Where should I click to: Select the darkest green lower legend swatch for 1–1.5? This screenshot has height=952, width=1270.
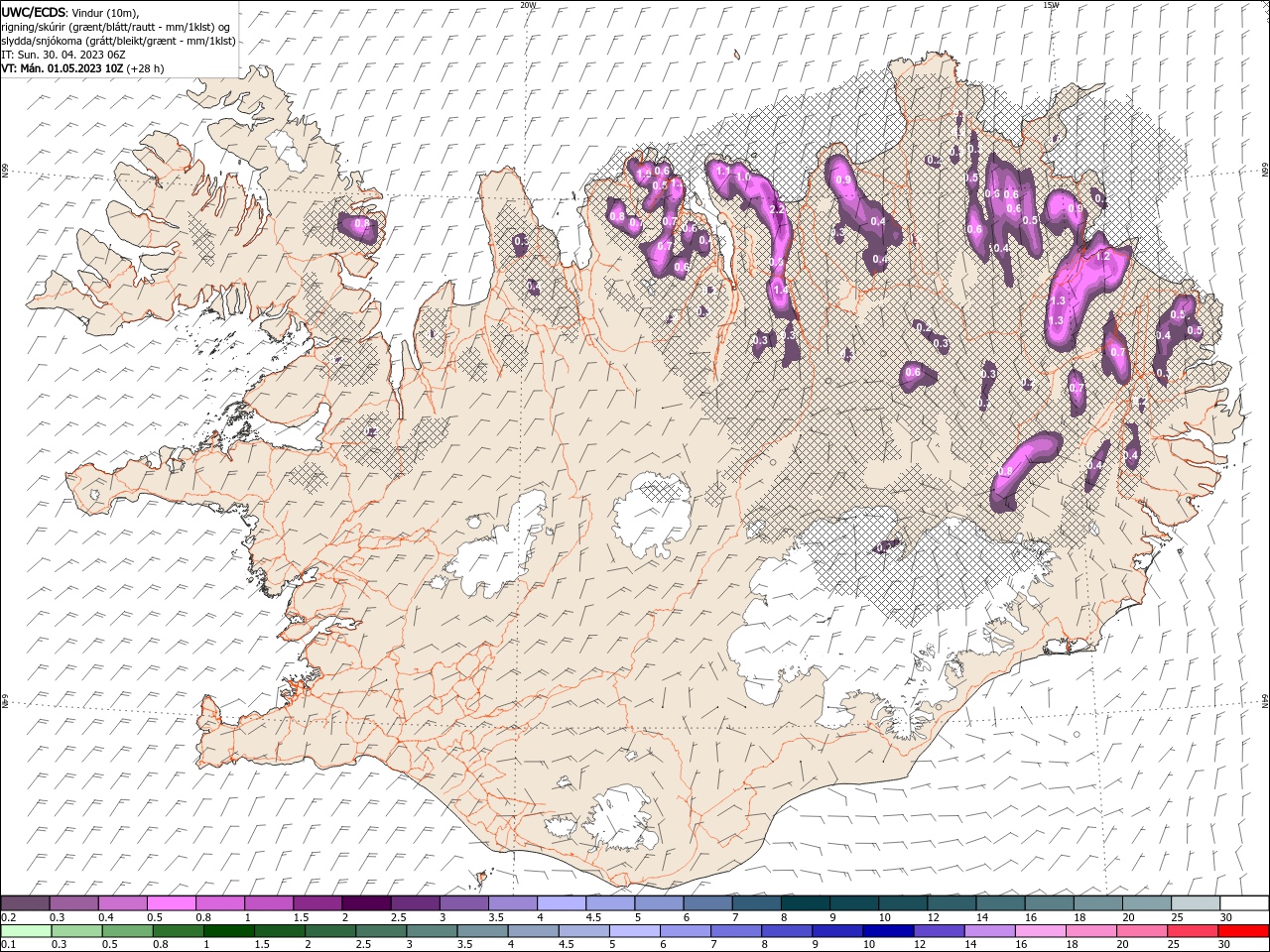228,931
